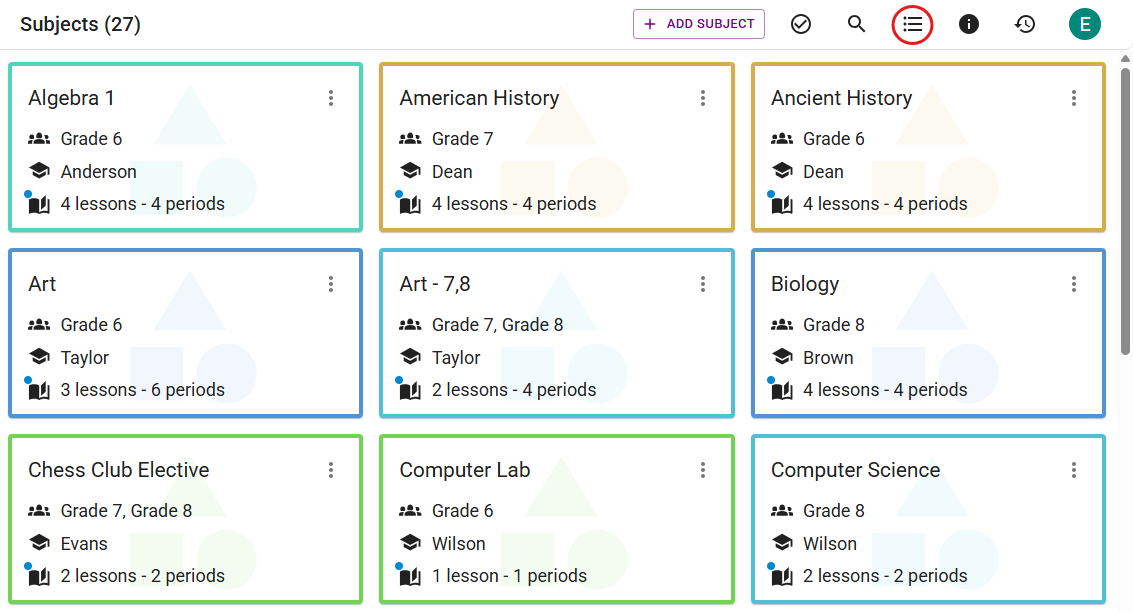Switch to list view icon
1133x613 pixels.
[x=912, y=24]
